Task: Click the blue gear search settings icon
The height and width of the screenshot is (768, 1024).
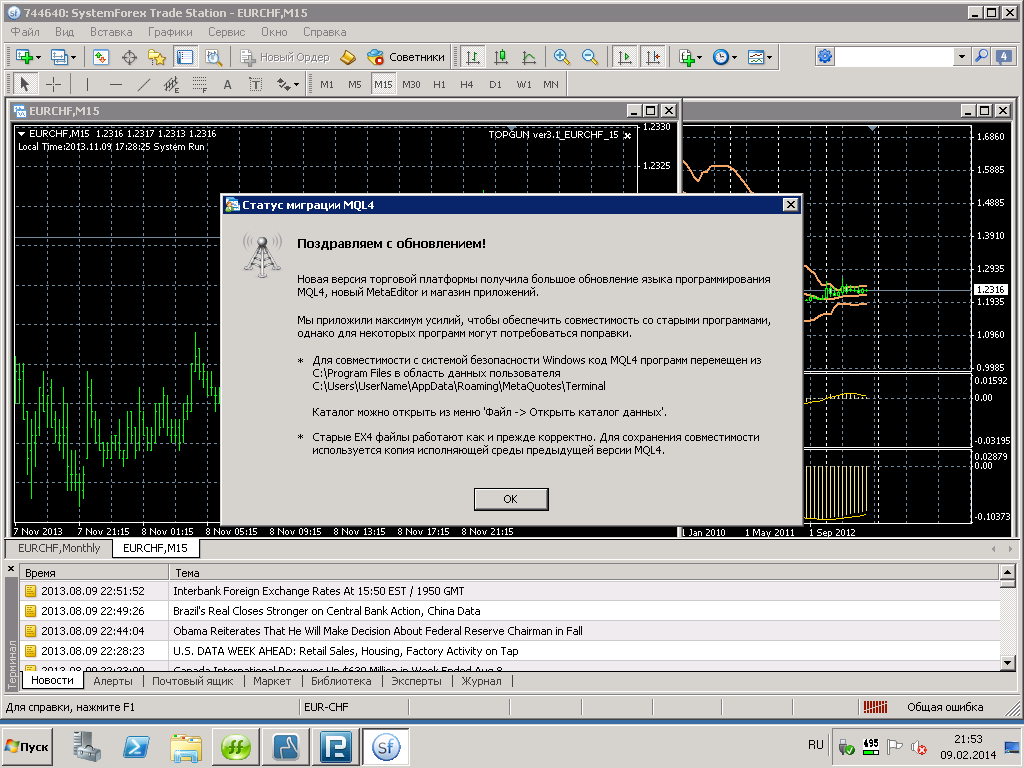Action: coord(825,57)
